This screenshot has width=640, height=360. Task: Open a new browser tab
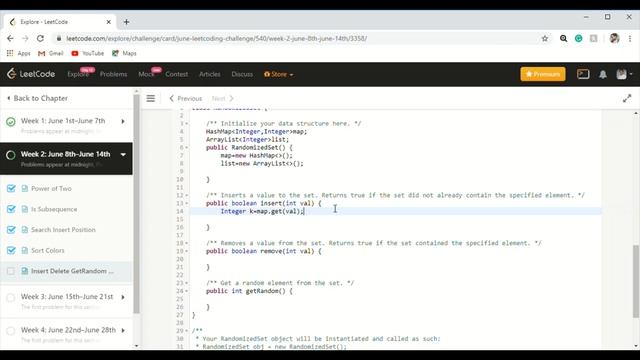[x=126, y=22]
